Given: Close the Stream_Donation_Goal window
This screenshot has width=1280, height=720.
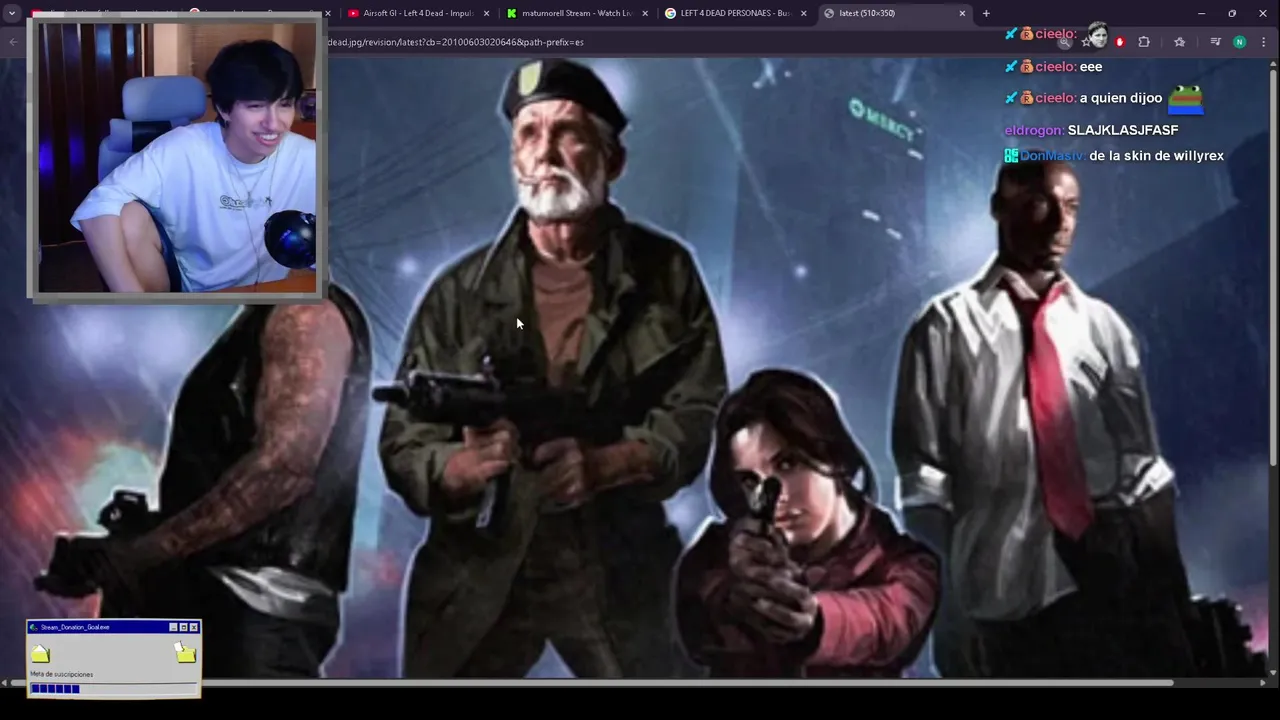Looking at the screenshot, I should tap(194, 627).
